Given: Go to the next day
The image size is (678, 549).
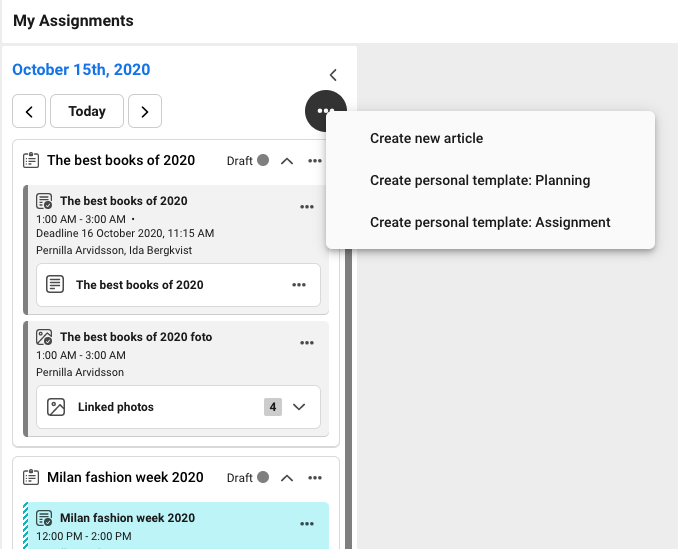Looking at the screenshot, I should (x=145, y=111).
